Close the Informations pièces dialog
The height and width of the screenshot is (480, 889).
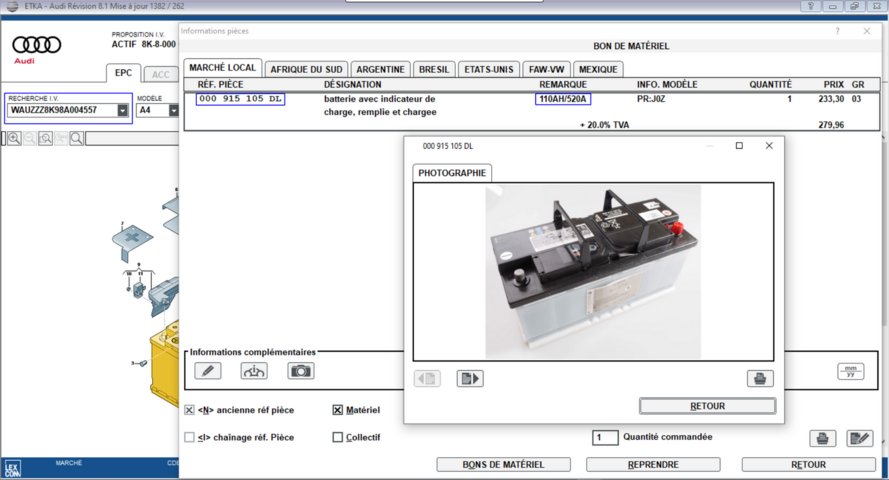pyautogui.click(x=867, y=31)
